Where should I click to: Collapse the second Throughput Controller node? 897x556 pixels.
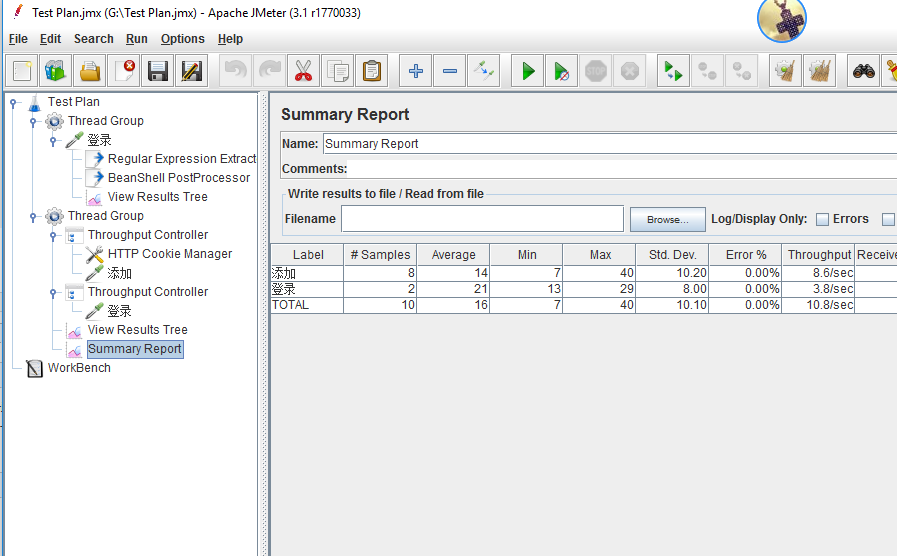pyautogui.click(x=53, y=292)
